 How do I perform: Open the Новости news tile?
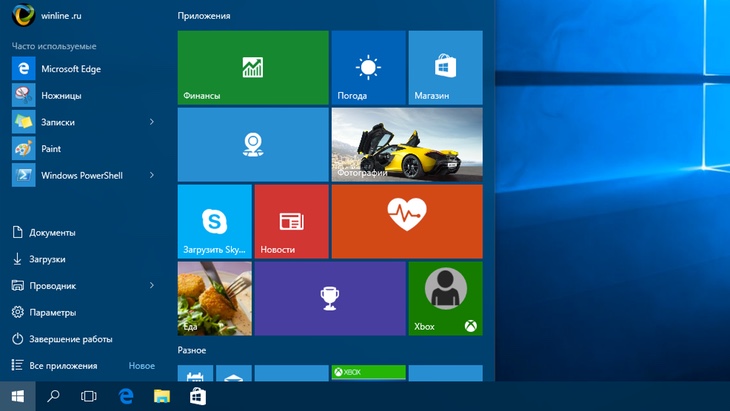coord(291,221)
